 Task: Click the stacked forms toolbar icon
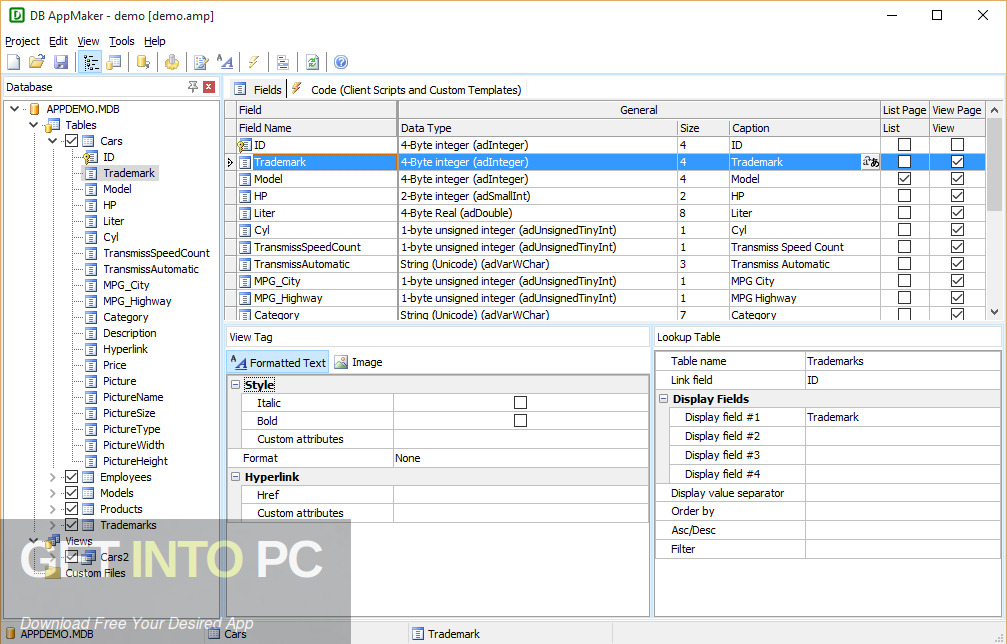click(283, 62)
